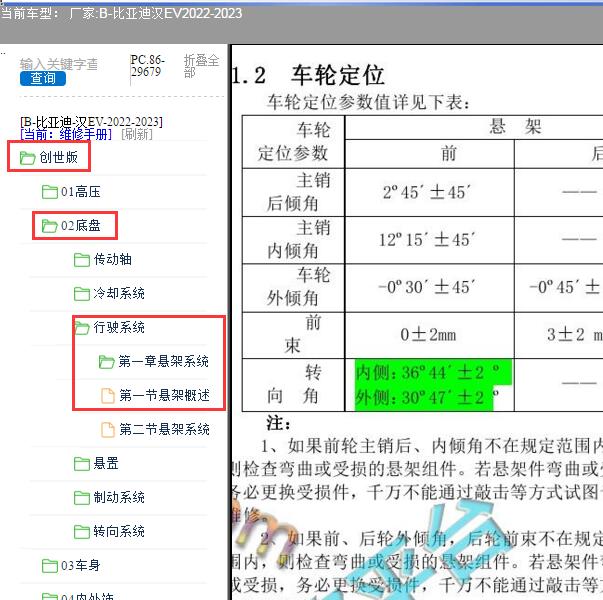
Task: Click the 当前：维修手册 link
Action: pos(66,134)
